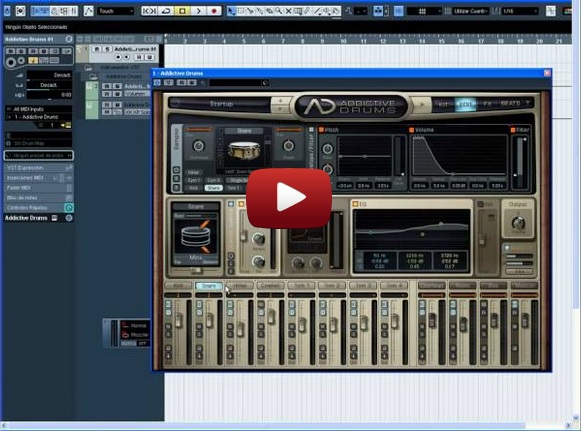Click the Stop button in the Cubase transport
The image size is (581, 431).
click(182, 11)
